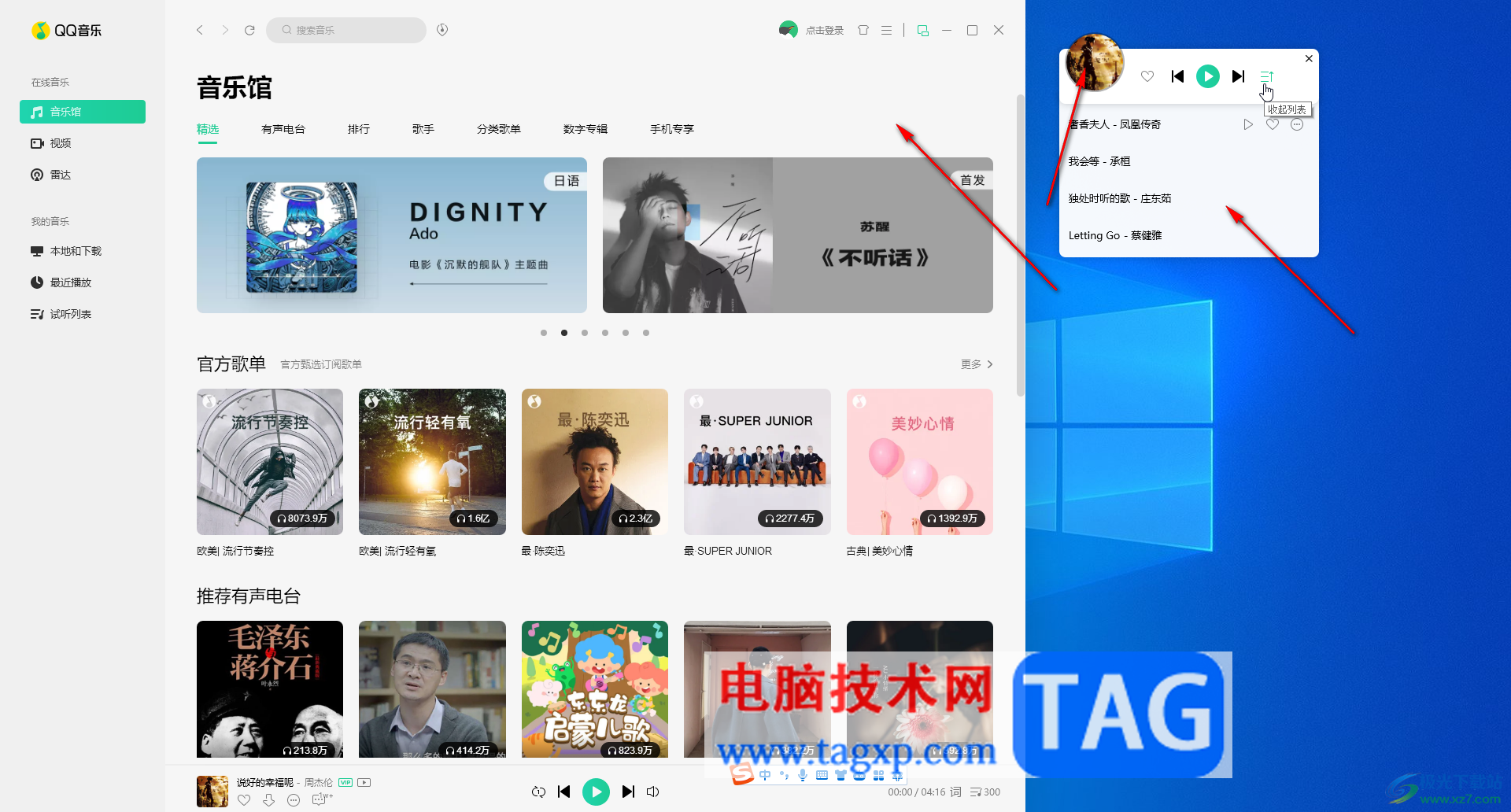Play 奢香夫人 from the mini player list
1511x812 pixels.
1248,124
